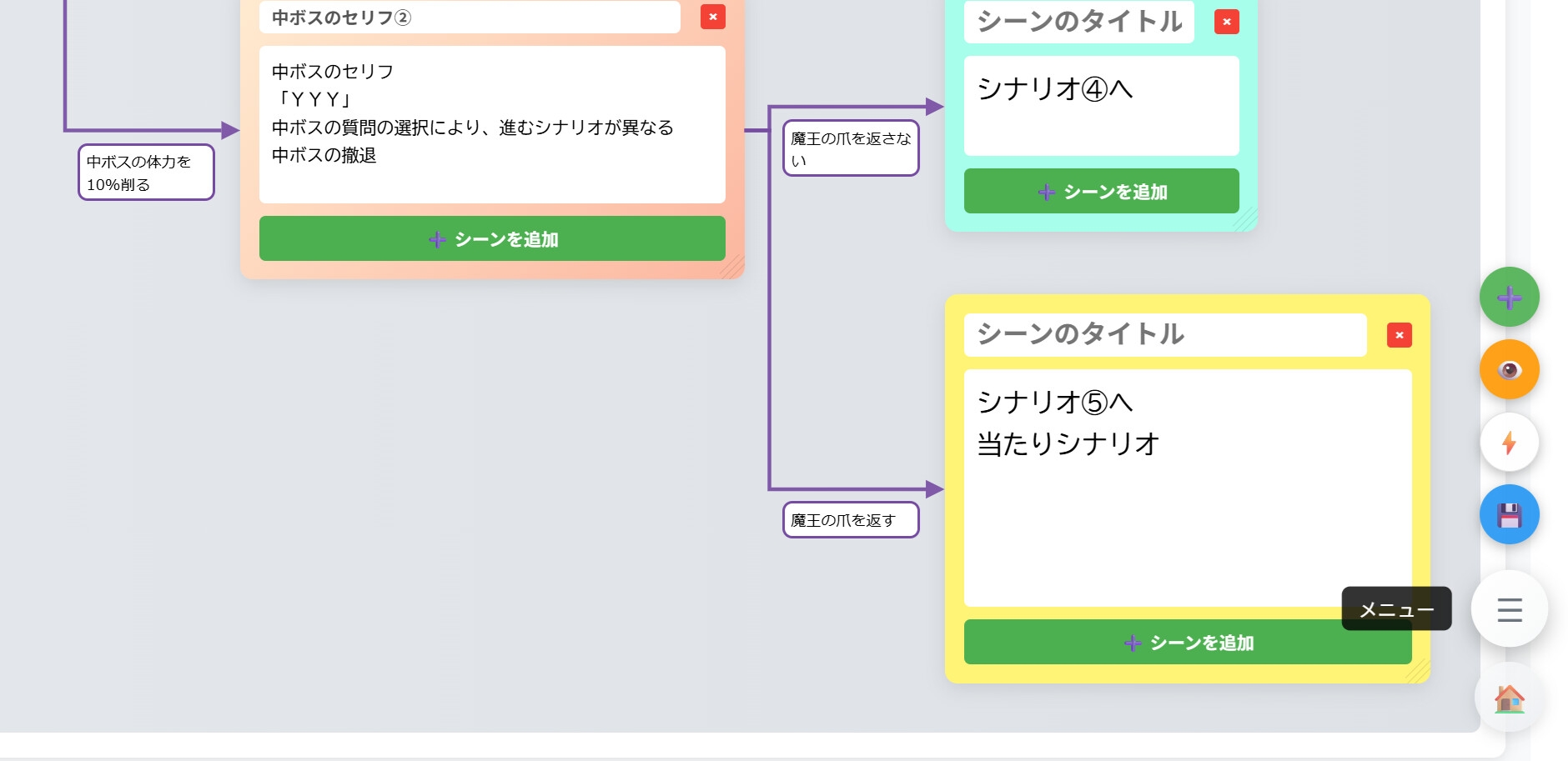Click the yellow card's シーンのタイトル field

pos(1164,334)
